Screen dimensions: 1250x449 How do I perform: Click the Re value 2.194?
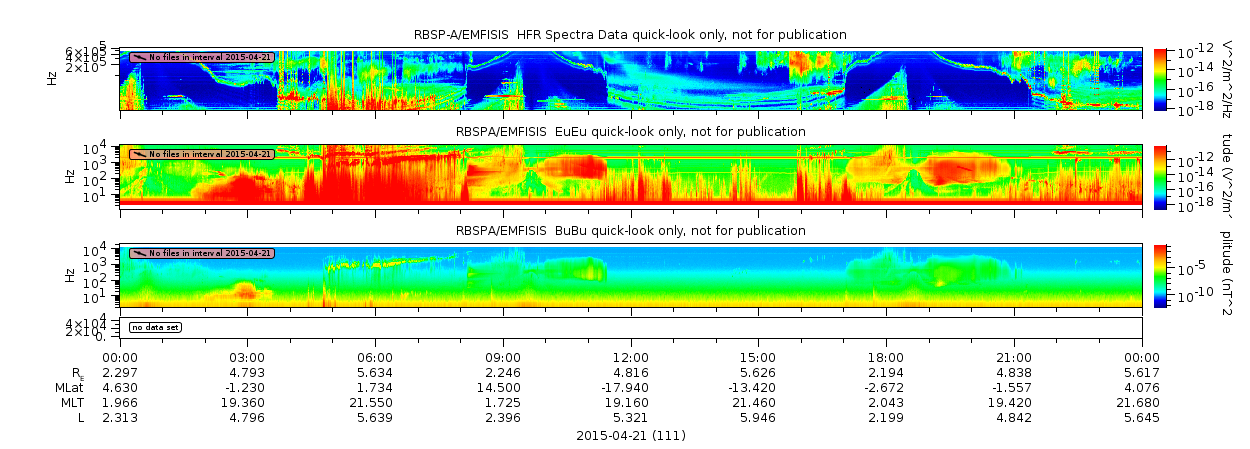(x=886, y=373)
